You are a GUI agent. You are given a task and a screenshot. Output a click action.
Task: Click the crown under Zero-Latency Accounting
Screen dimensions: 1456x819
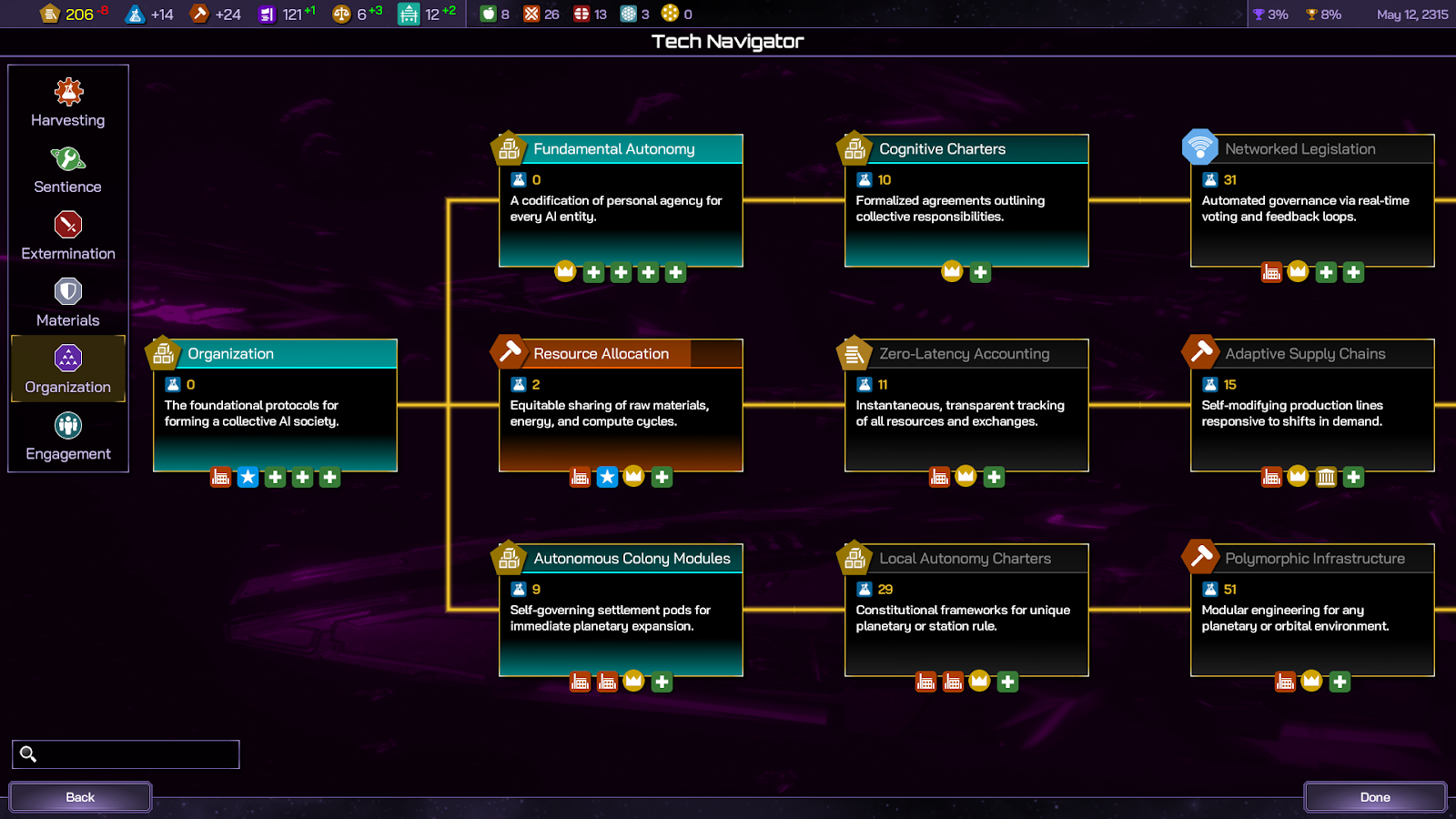[x=966, y=476]
